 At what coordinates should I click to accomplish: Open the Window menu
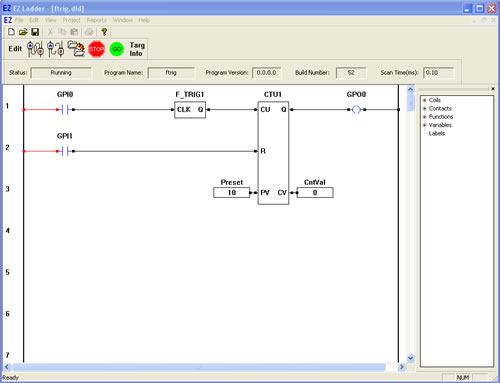tap(123, 20)
